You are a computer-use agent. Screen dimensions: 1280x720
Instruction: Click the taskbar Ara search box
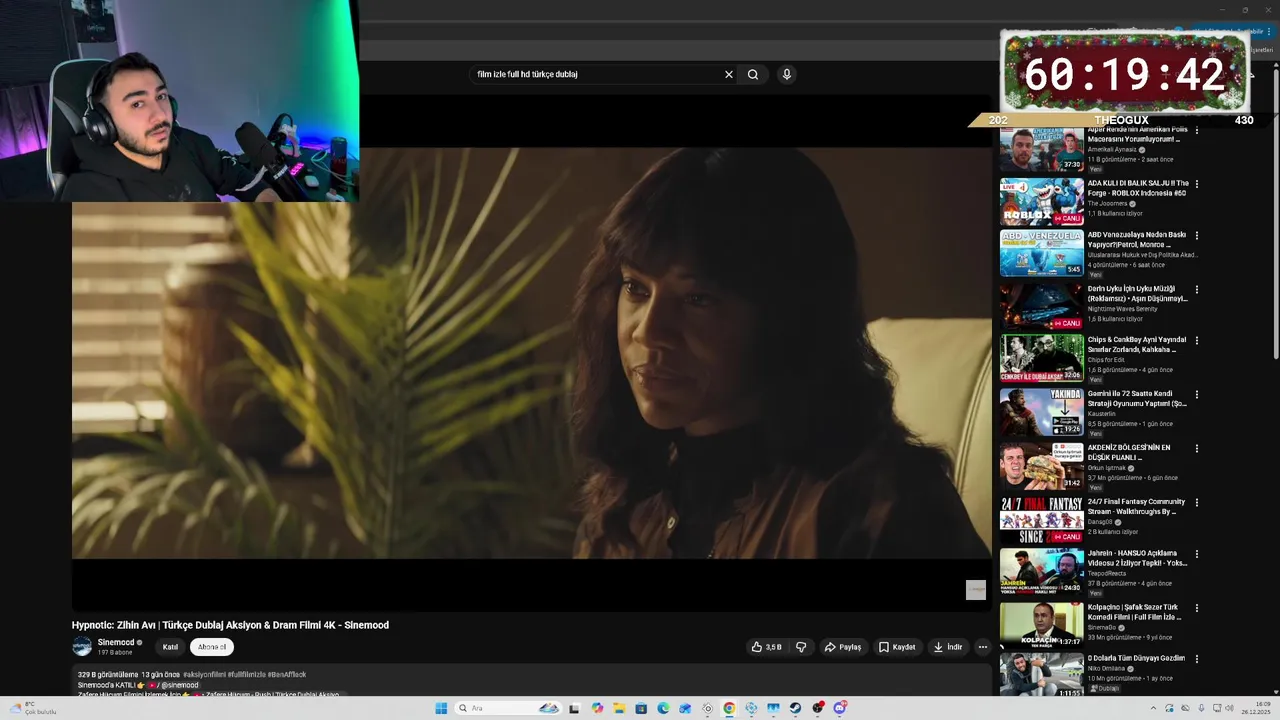pyautogui.click(x=508, y=708)
